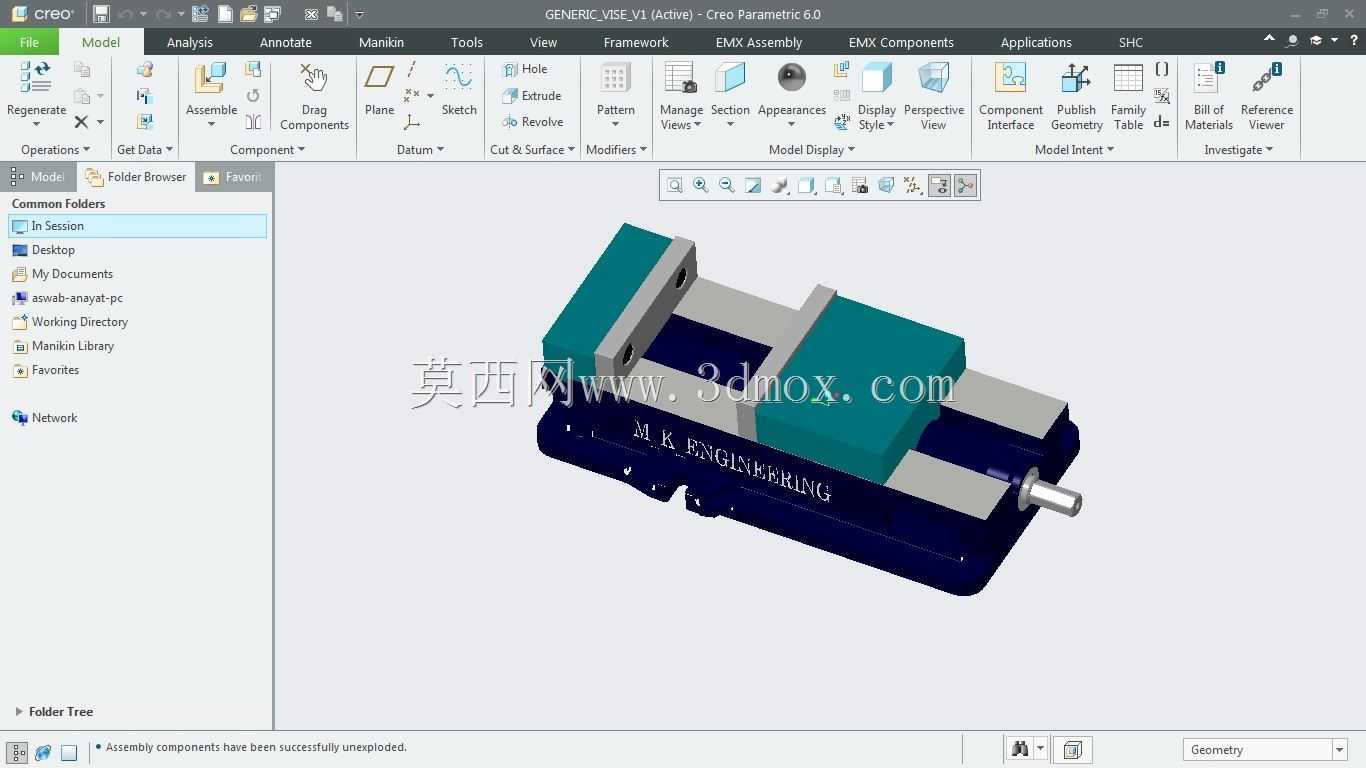The image size is (1366, 768).
Task: Toggle the Creo browser button in status bar
Action: coord(43,752)
